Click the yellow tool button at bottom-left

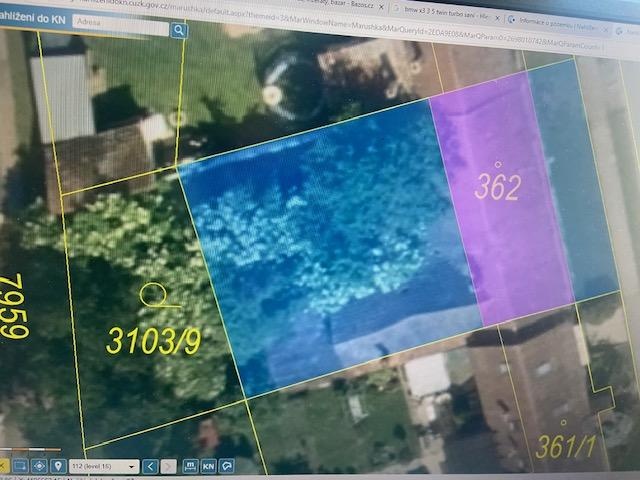pyautogui.click(x=4, y=466)
